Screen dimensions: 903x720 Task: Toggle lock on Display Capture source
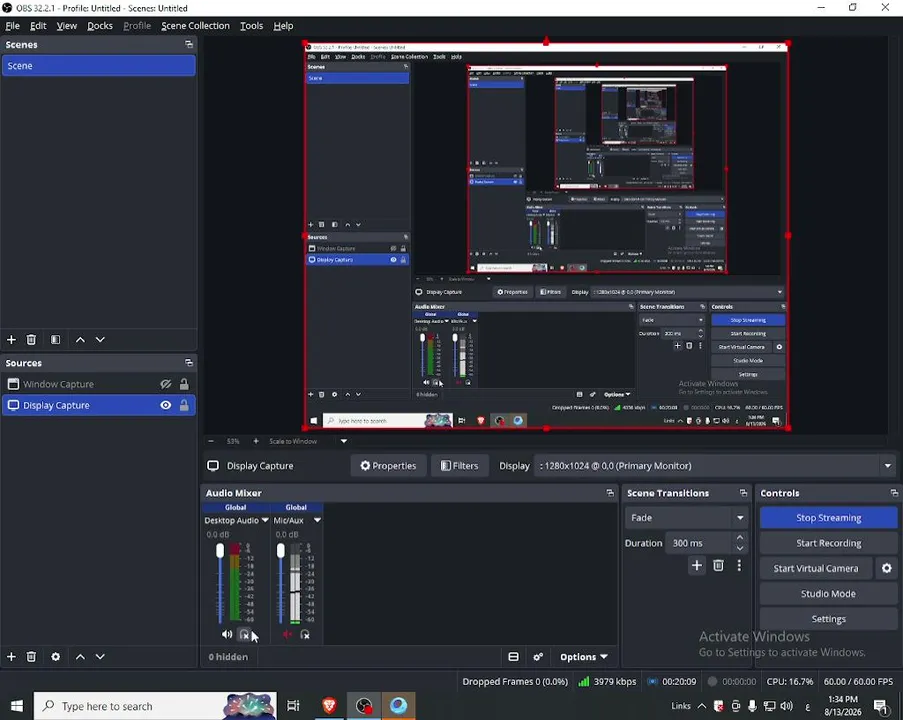(184, 406)
